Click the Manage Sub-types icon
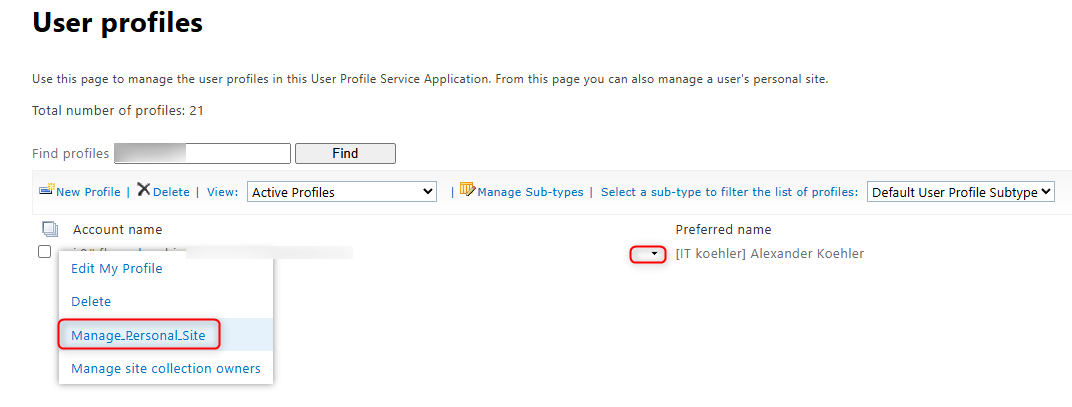 467,190
